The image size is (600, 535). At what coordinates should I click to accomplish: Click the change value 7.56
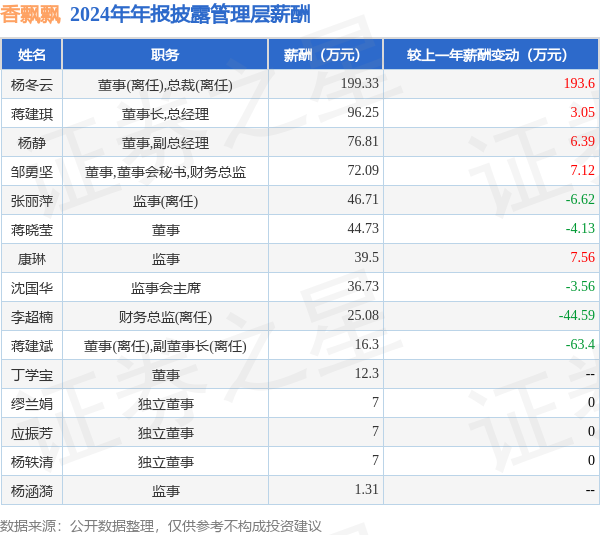582,258
